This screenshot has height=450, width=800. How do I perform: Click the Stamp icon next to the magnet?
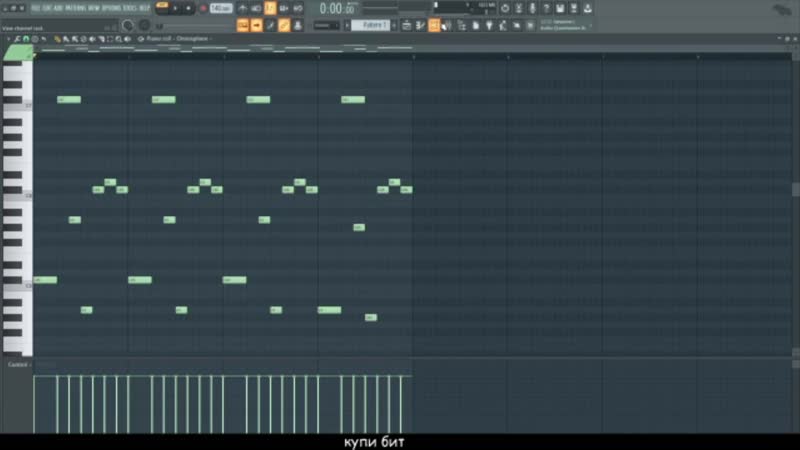(35, 39)
